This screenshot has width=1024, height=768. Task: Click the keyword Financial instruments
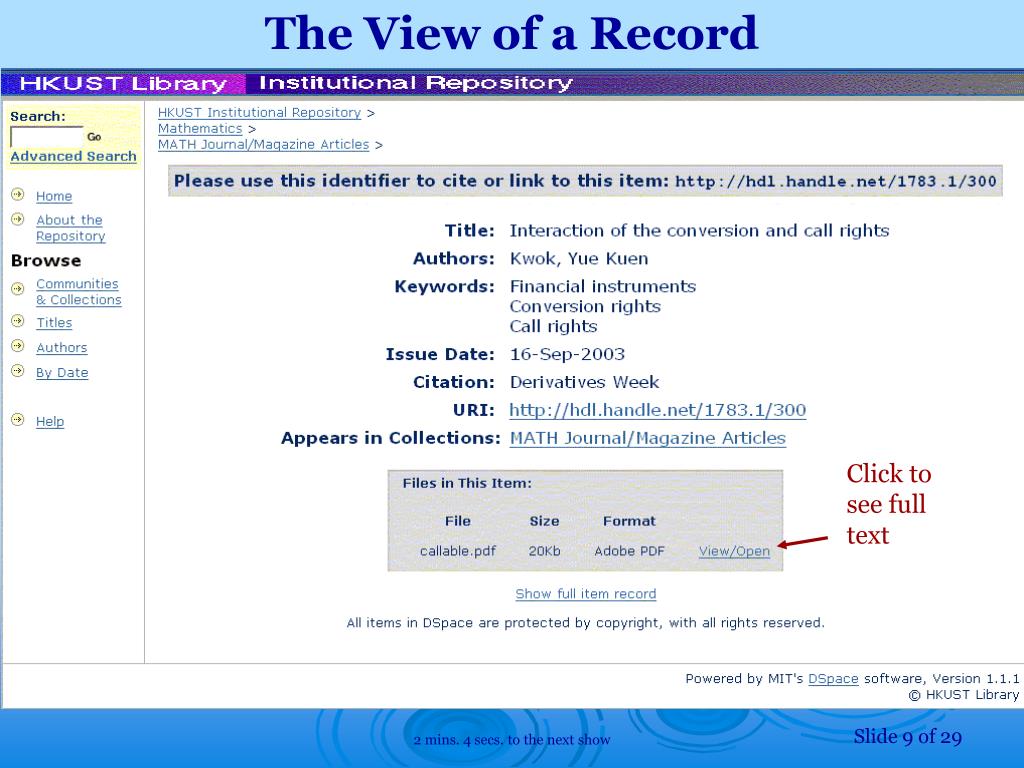click(x=603, y=286)
